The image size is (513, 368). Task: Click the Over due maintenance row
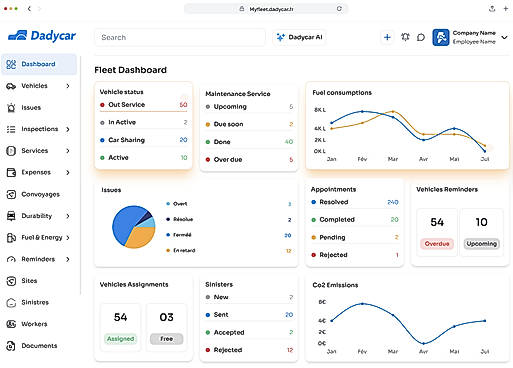click(x=249, y=160)
